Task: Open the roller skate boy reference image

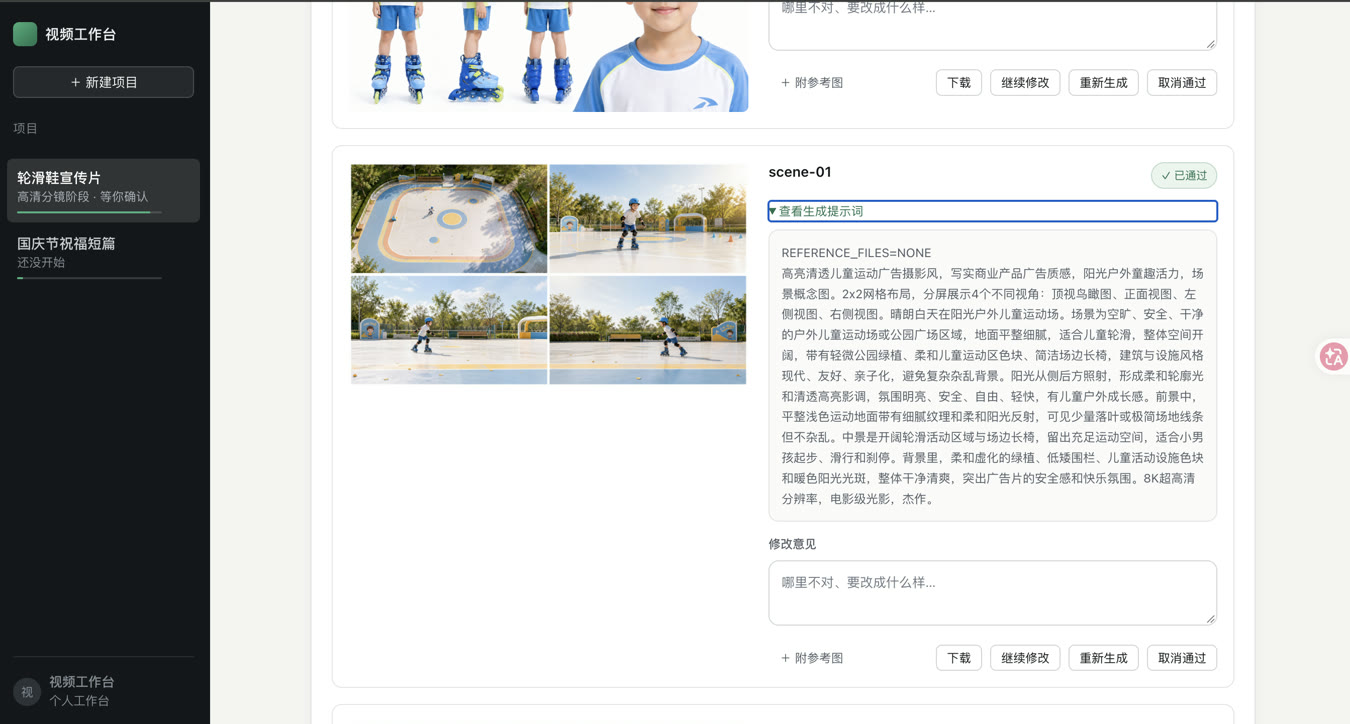Action: pyautogui.click(x=549, y=55)
